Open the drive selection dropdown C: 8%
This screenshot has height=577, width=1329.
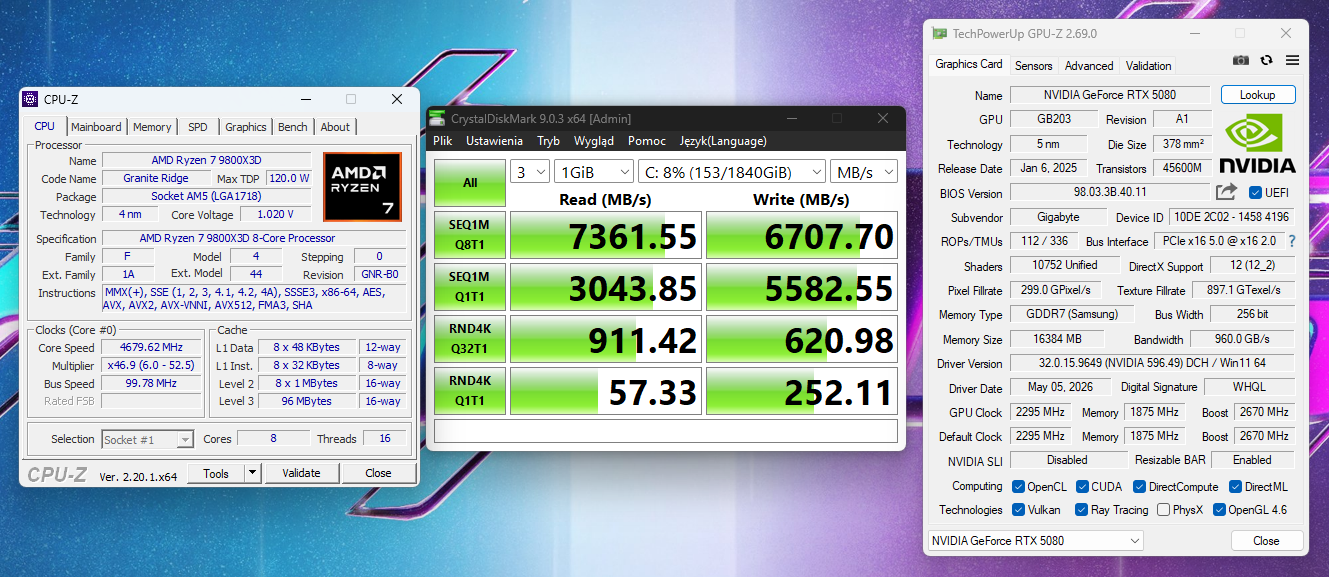[x=732, y=172]
